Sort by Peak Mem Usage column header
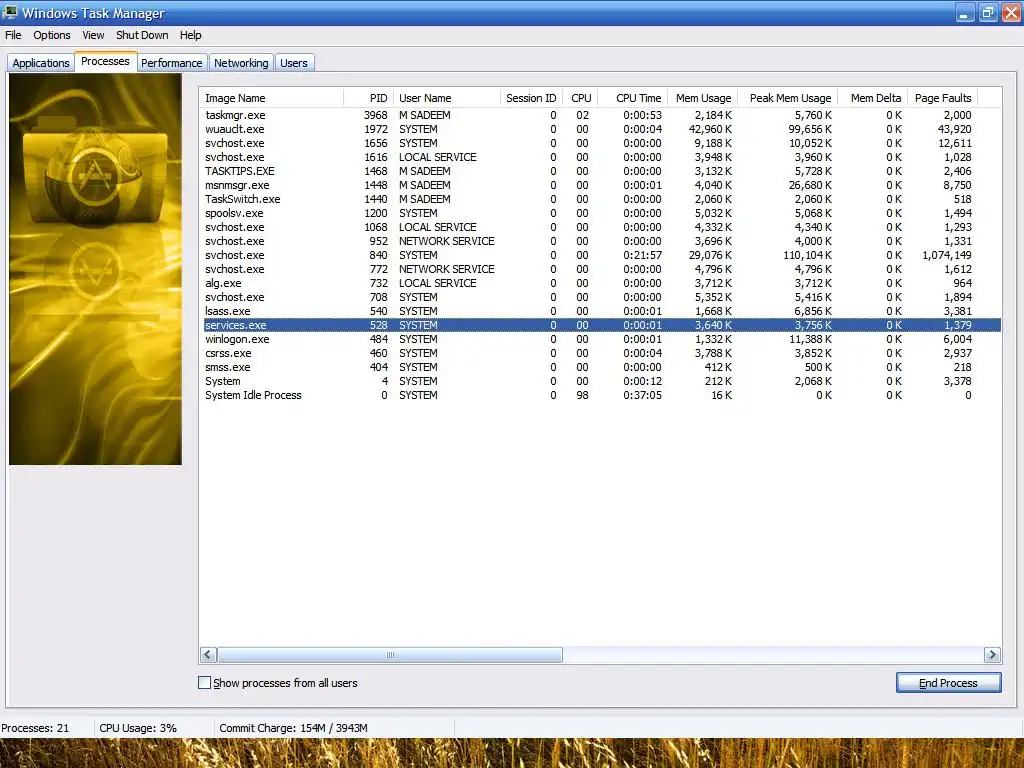 (x=788, y=98)
